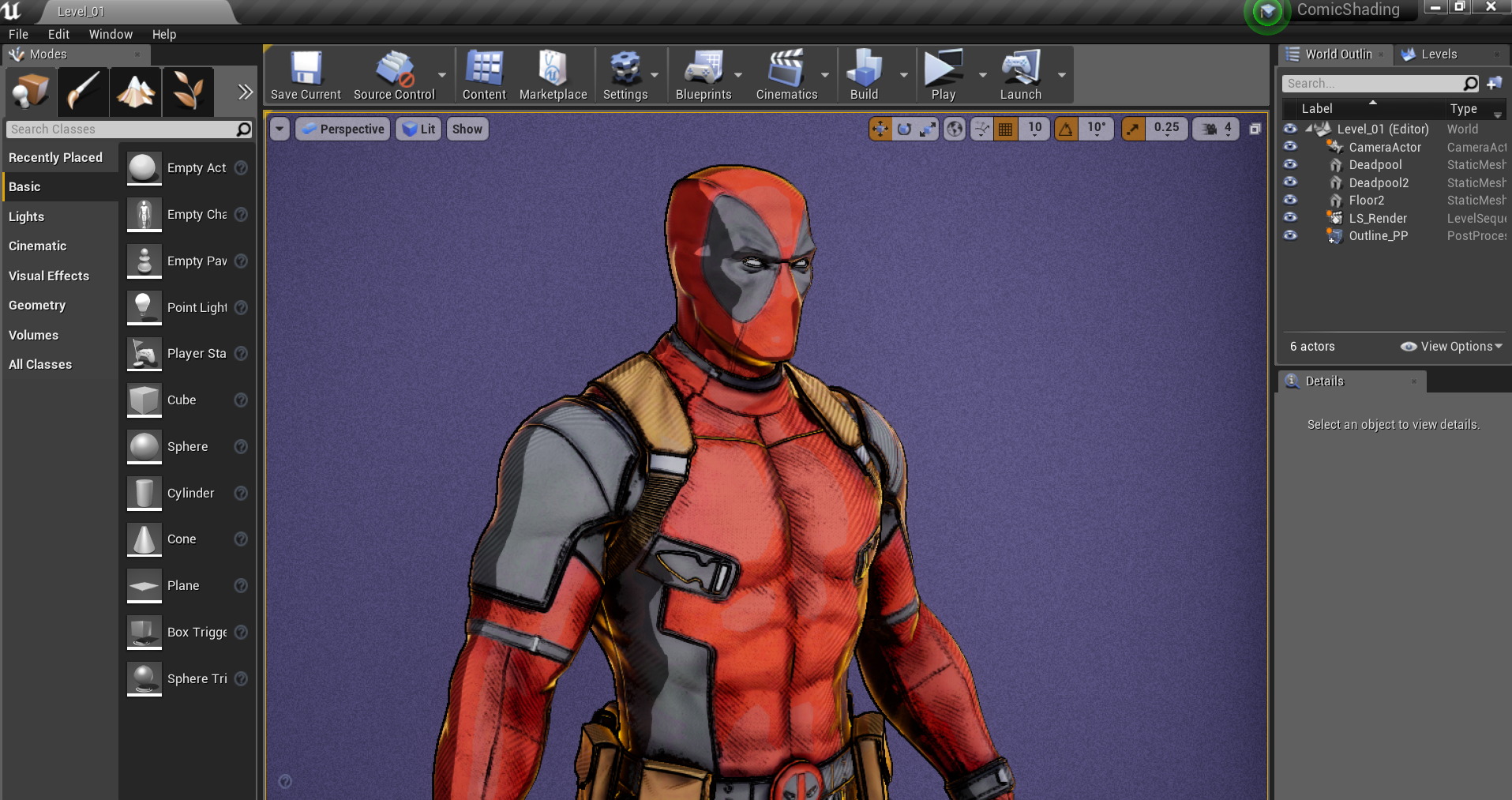
Task: Open the Help menu
Action: click(164, 35)
